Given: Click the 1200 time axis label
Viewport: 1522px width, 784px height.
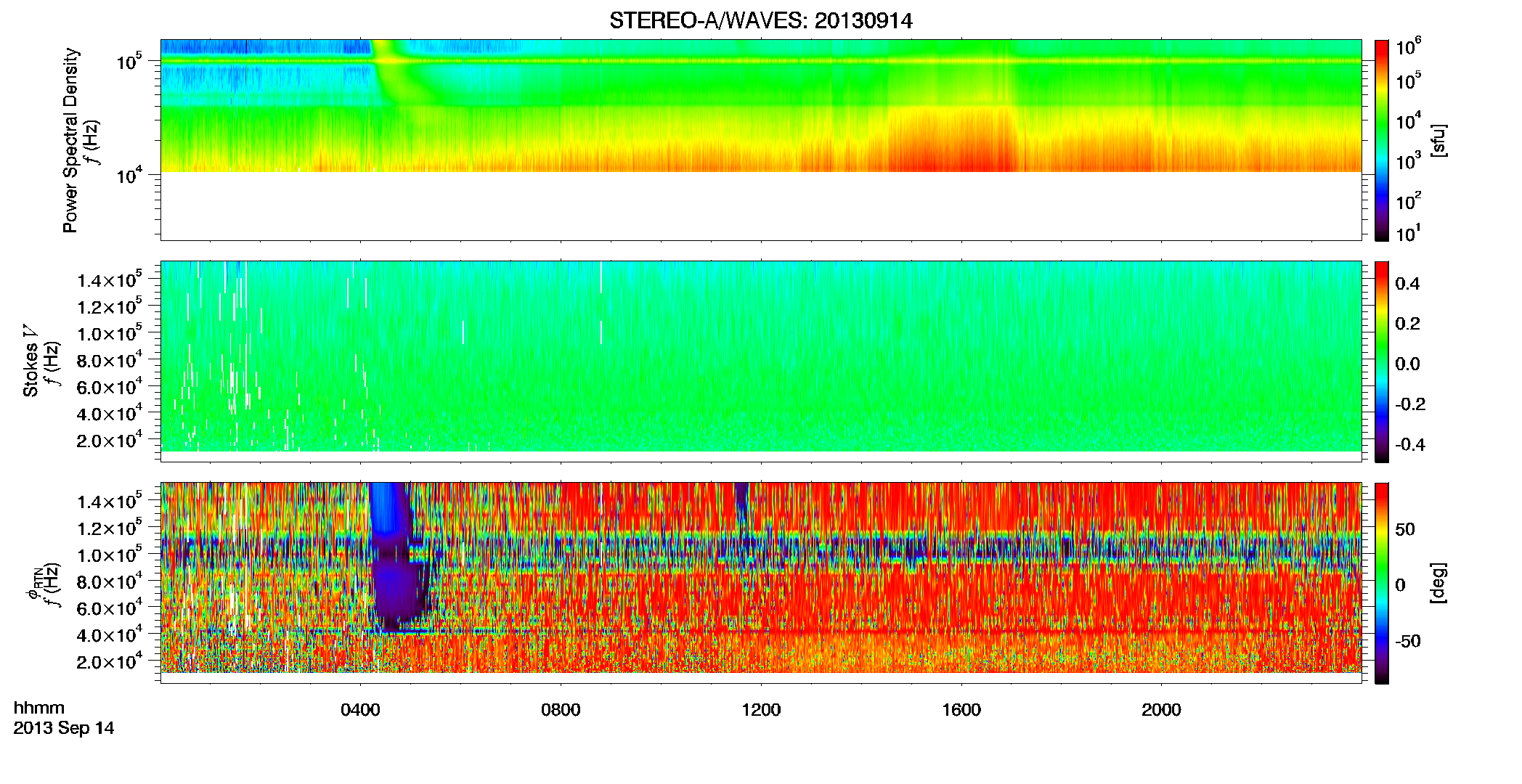Looking at the screenshot, I should 761,709.
